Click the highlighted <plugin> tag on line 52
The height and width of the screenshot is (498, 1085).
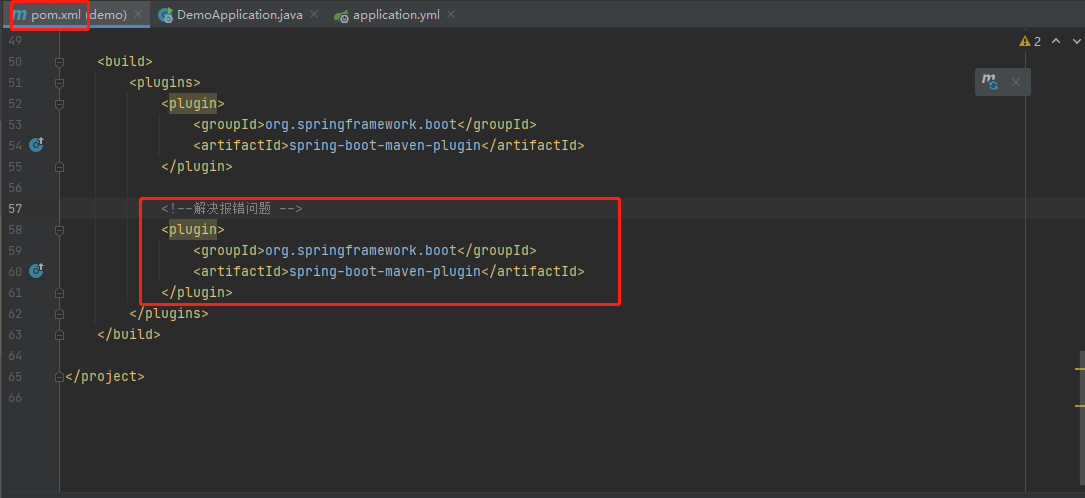(193, 104)
